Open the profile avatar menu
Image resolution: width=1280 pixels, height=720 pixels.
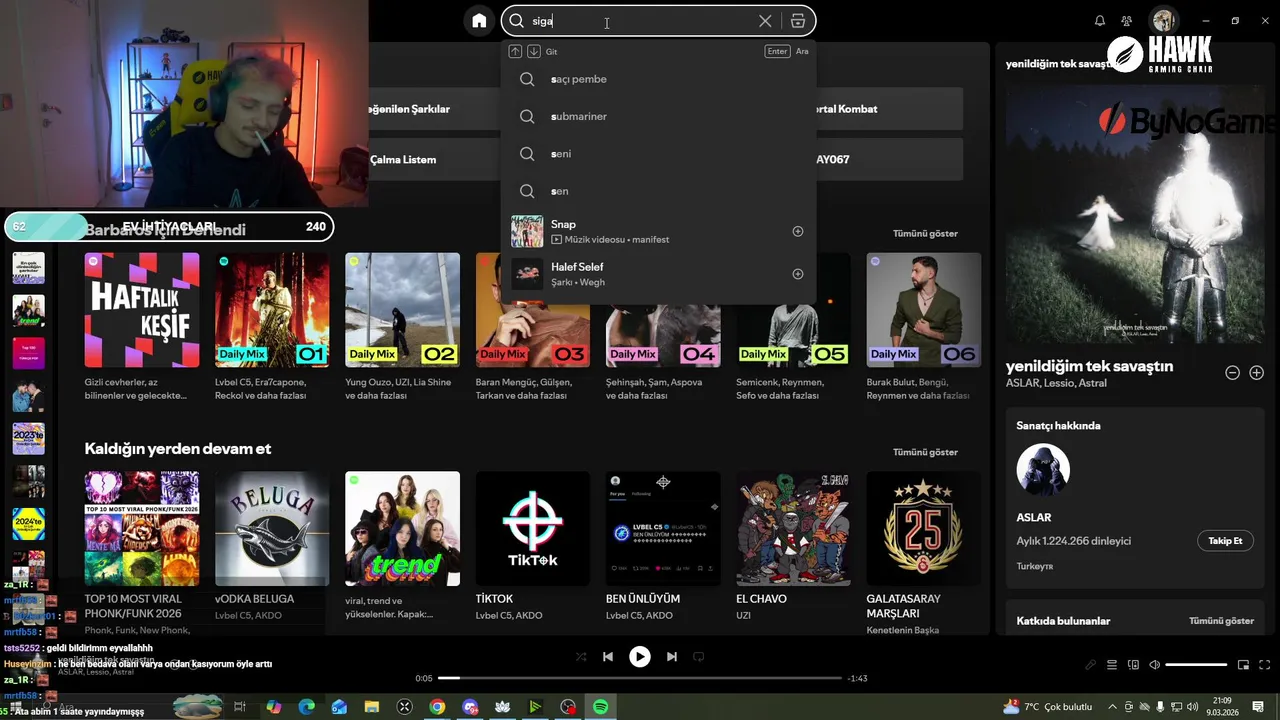tap(1163, 21)
